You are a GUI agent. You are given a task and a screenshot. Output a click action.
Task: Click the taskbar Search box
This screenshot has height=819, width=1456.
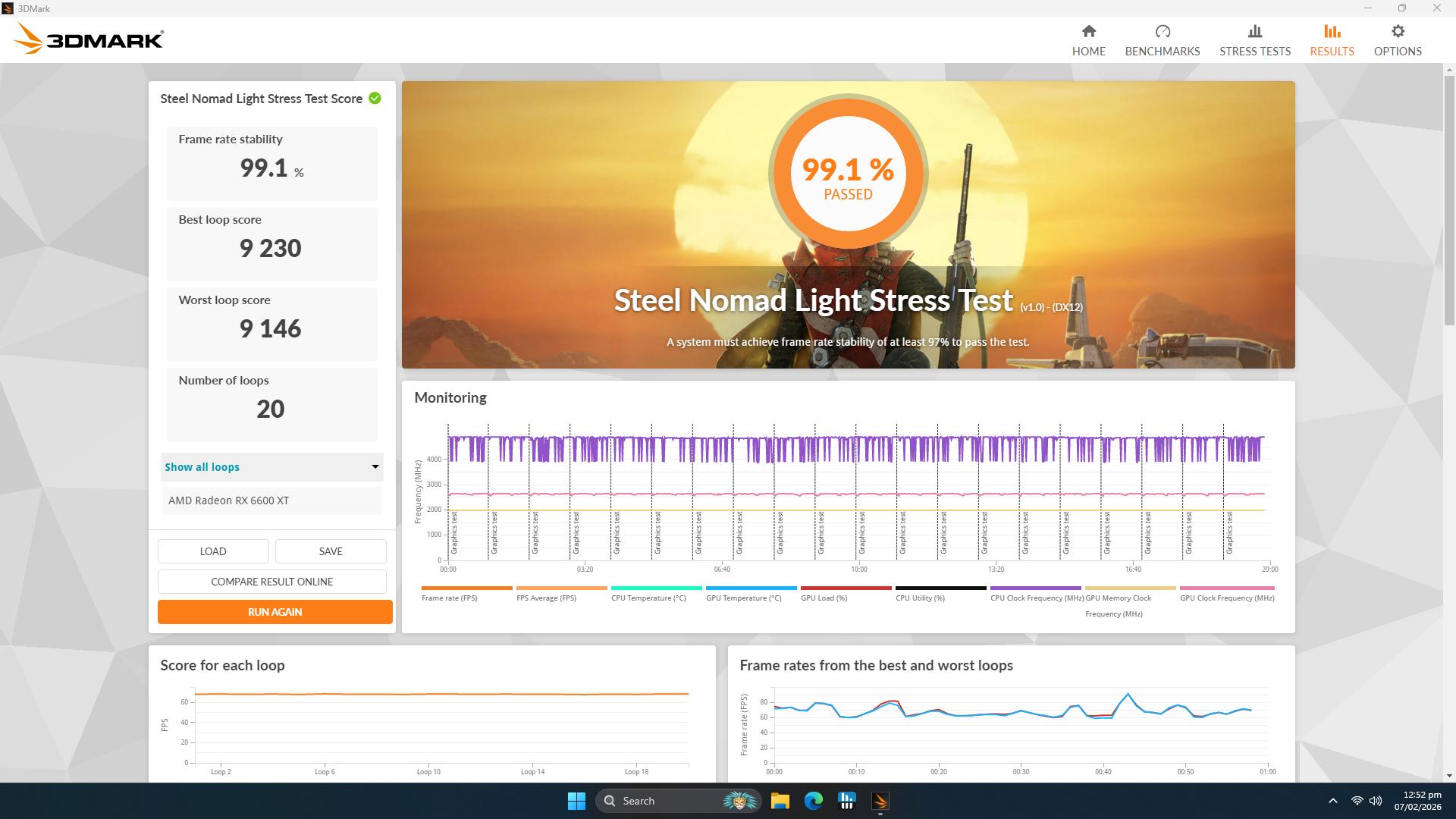[677, 801]
